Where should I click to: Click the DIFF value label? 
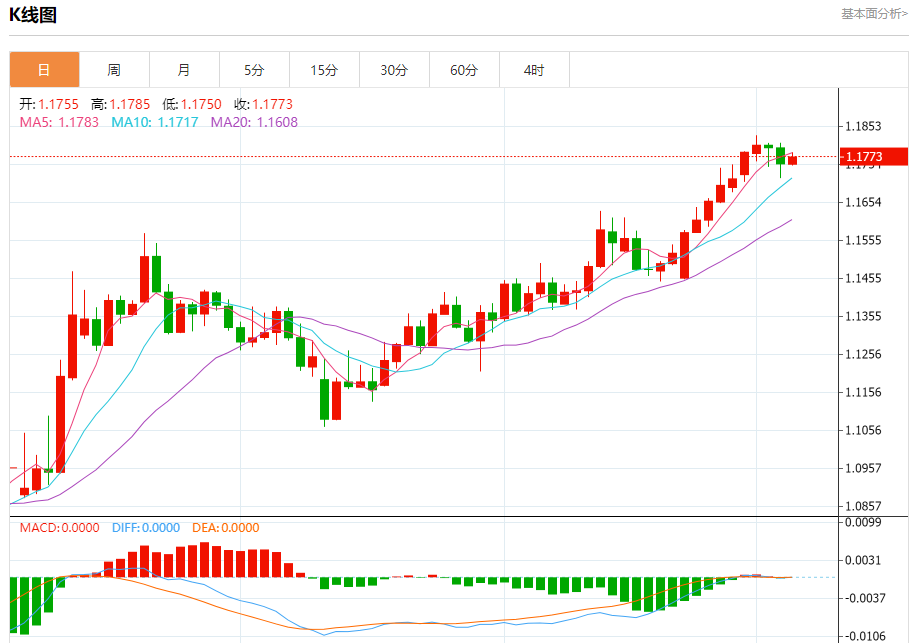pyautogui.click(x=145, y=528)
